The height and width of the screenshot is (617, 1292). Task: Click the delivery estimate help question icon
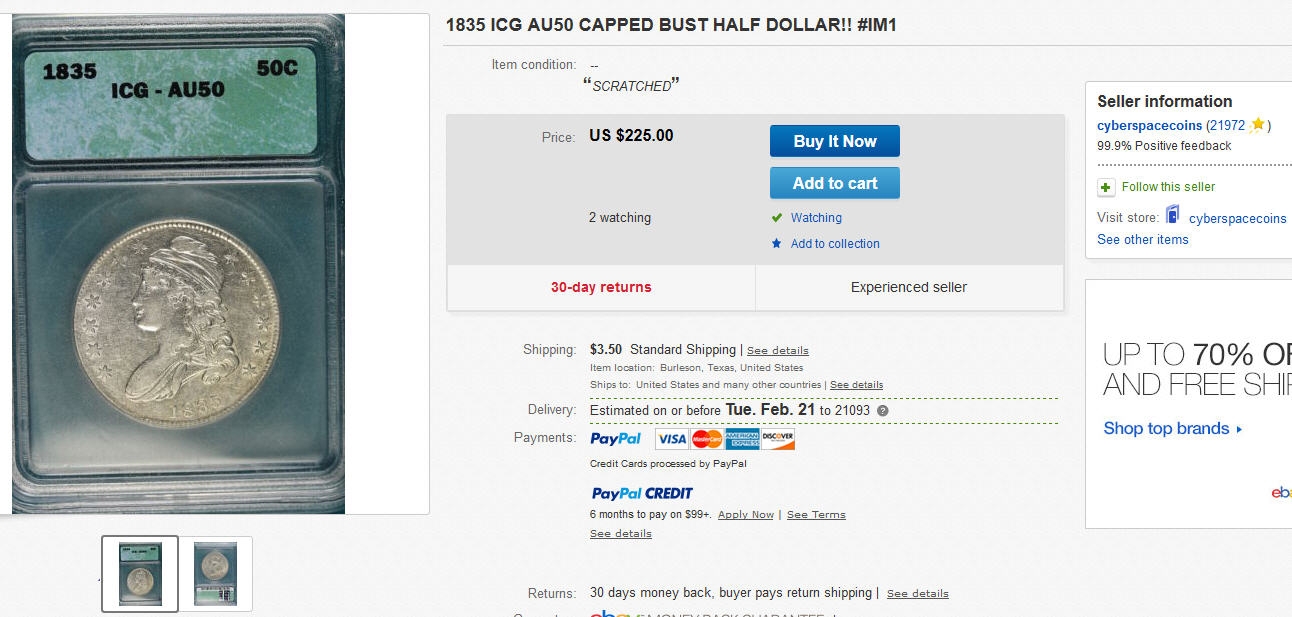(883, 411)
